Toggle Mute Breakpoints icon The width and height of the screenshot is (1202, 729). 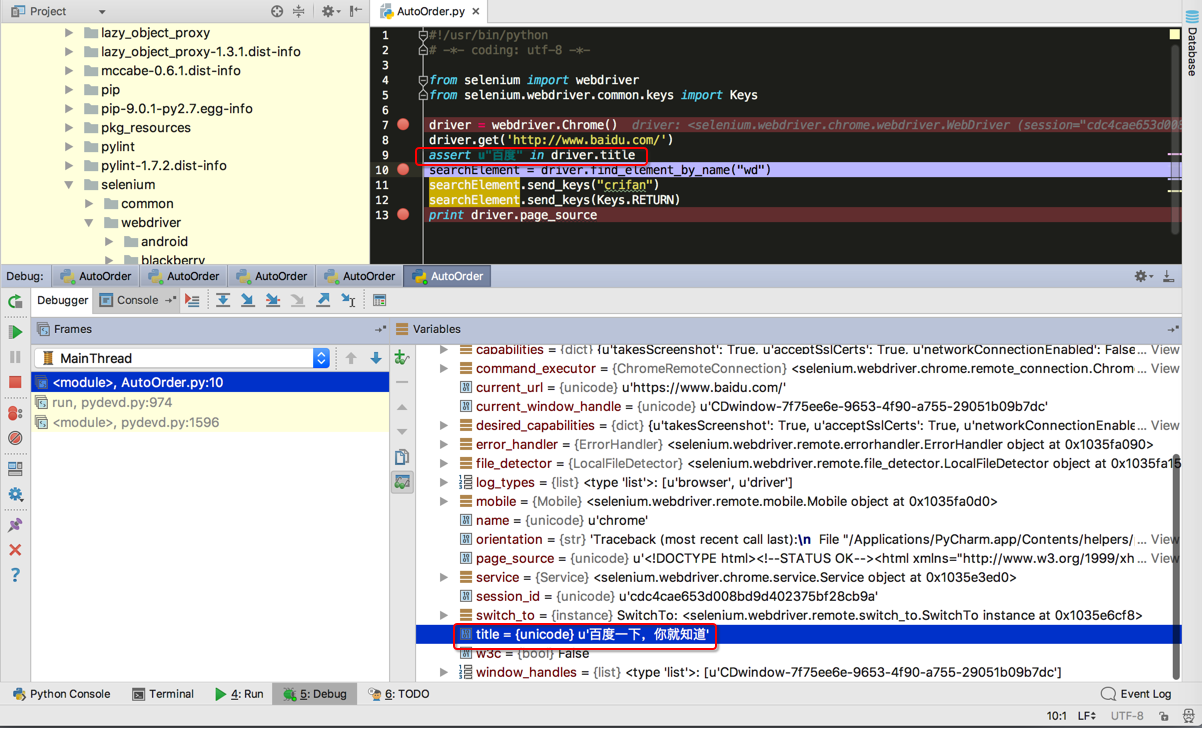tap(15, 438)
